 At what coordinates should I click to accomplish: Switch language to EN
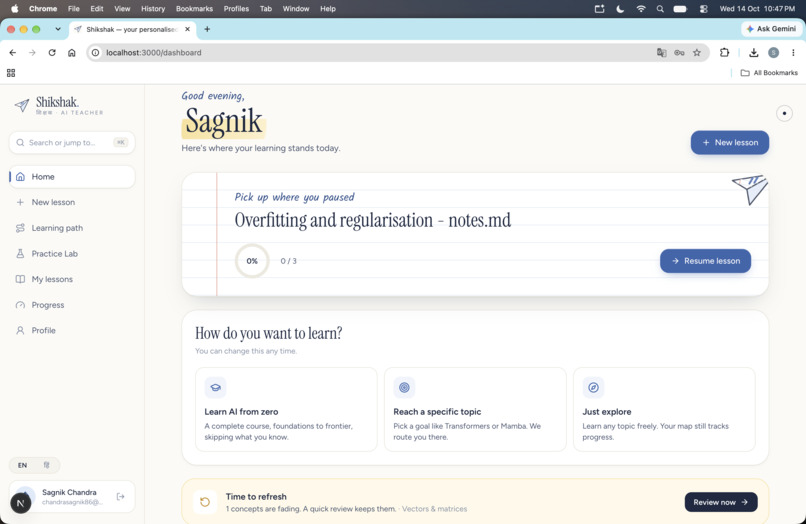coord(23,465)
